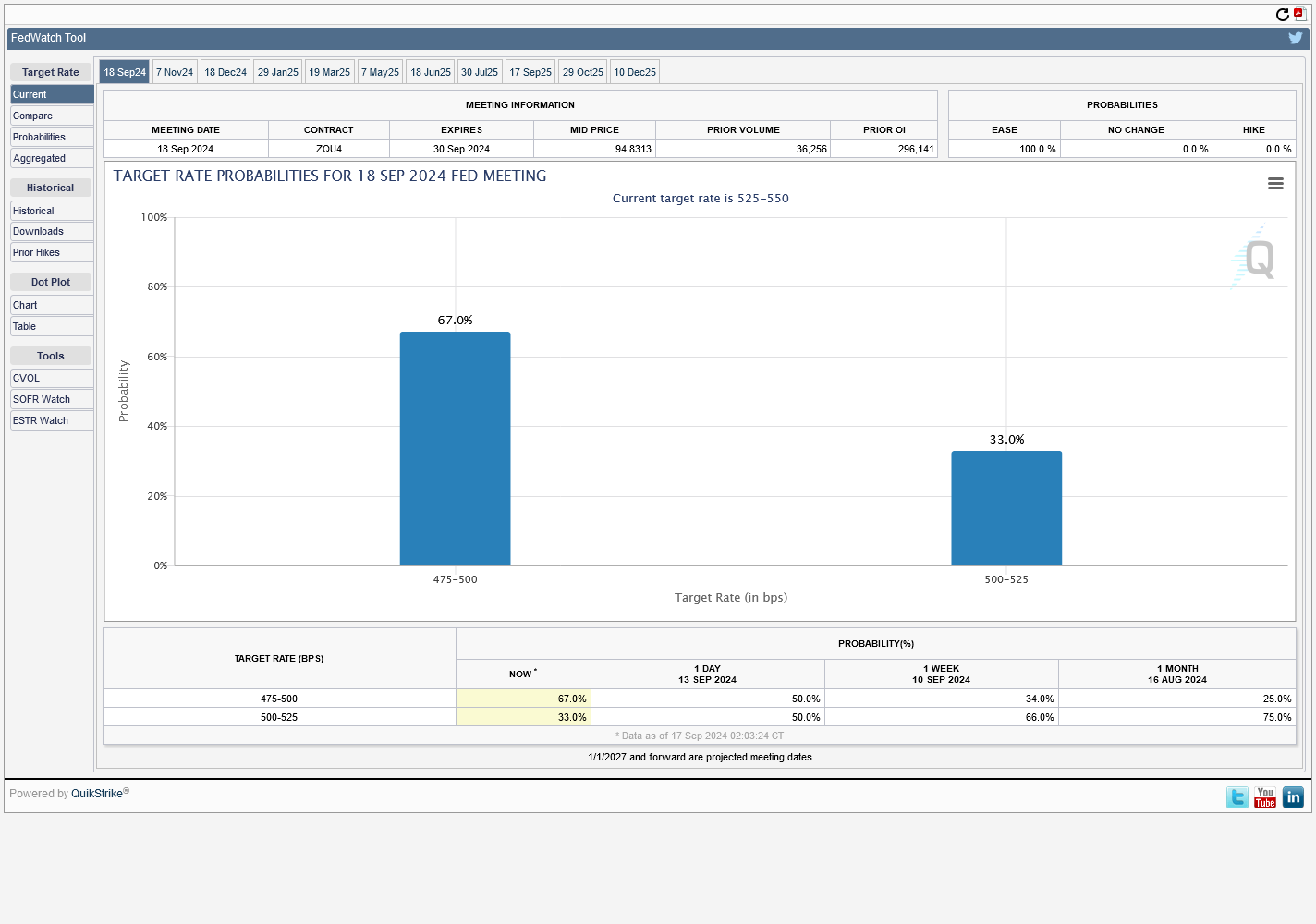Open the SOFR Watch tool
This screenshot has height=924, width=1316.
coord(52,399)
